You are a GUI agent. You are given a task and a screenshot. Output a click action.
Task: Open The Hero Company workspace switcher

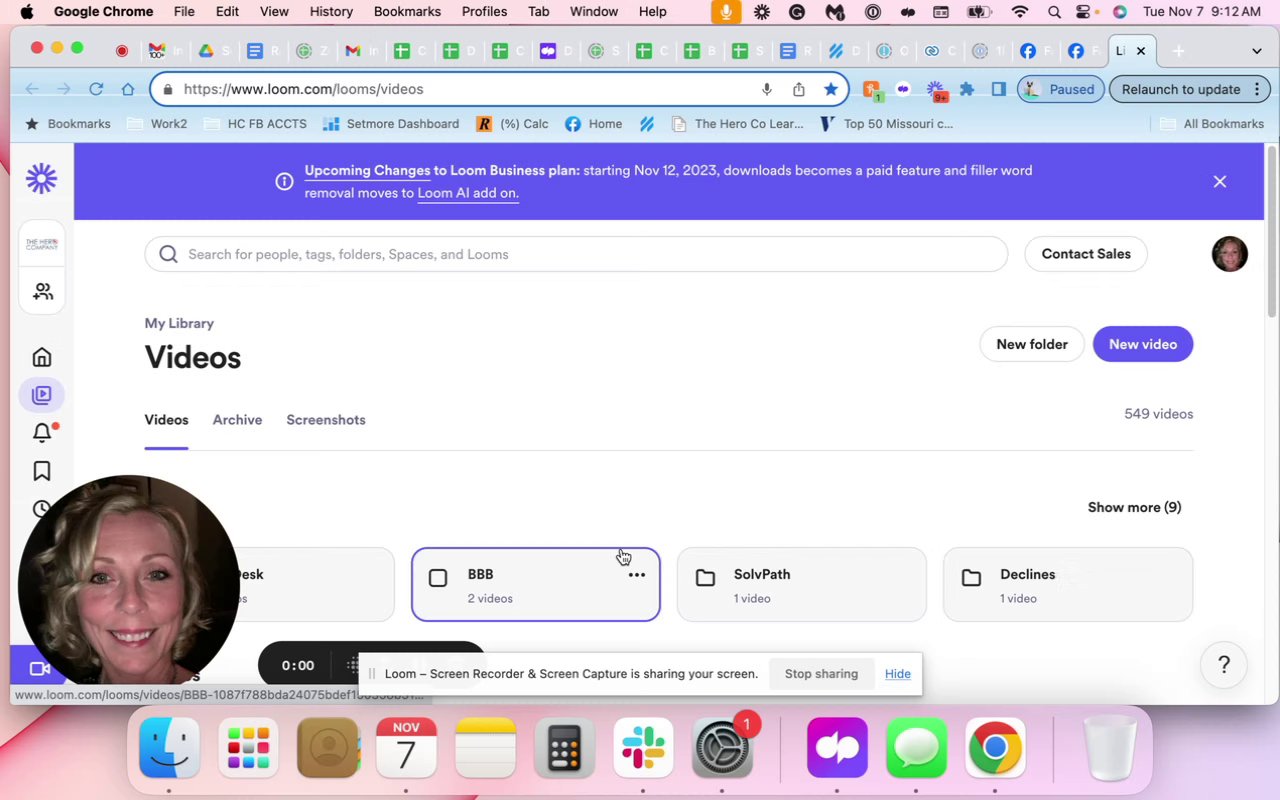(42, 244)
